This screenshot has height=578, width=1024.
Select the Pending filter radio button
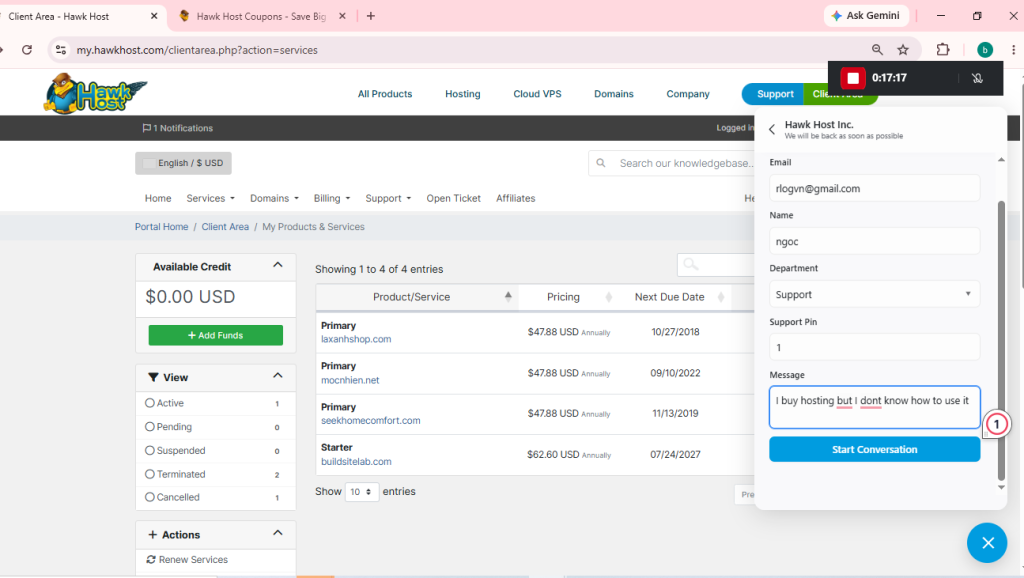coord(150,426)
